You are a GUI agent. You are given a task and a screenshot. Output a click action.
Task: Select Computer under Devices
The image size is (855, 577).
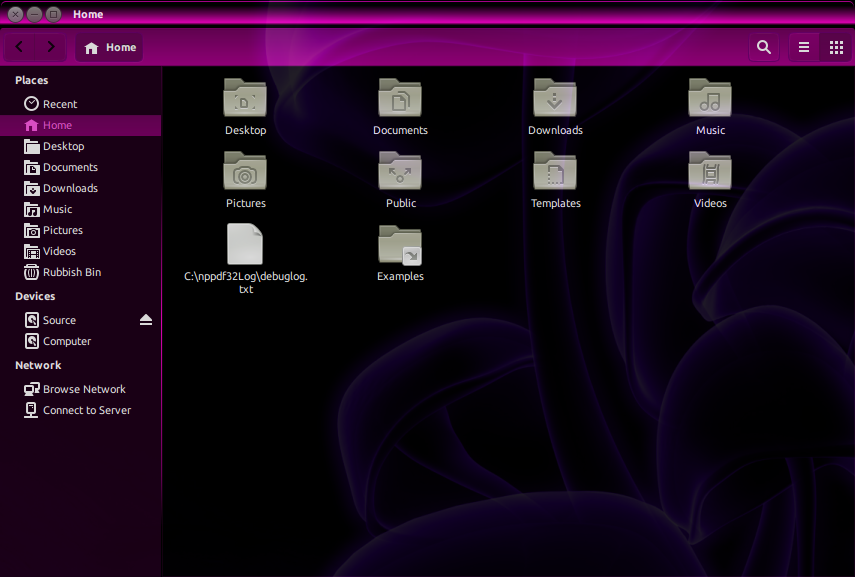(x=81, y=341)
